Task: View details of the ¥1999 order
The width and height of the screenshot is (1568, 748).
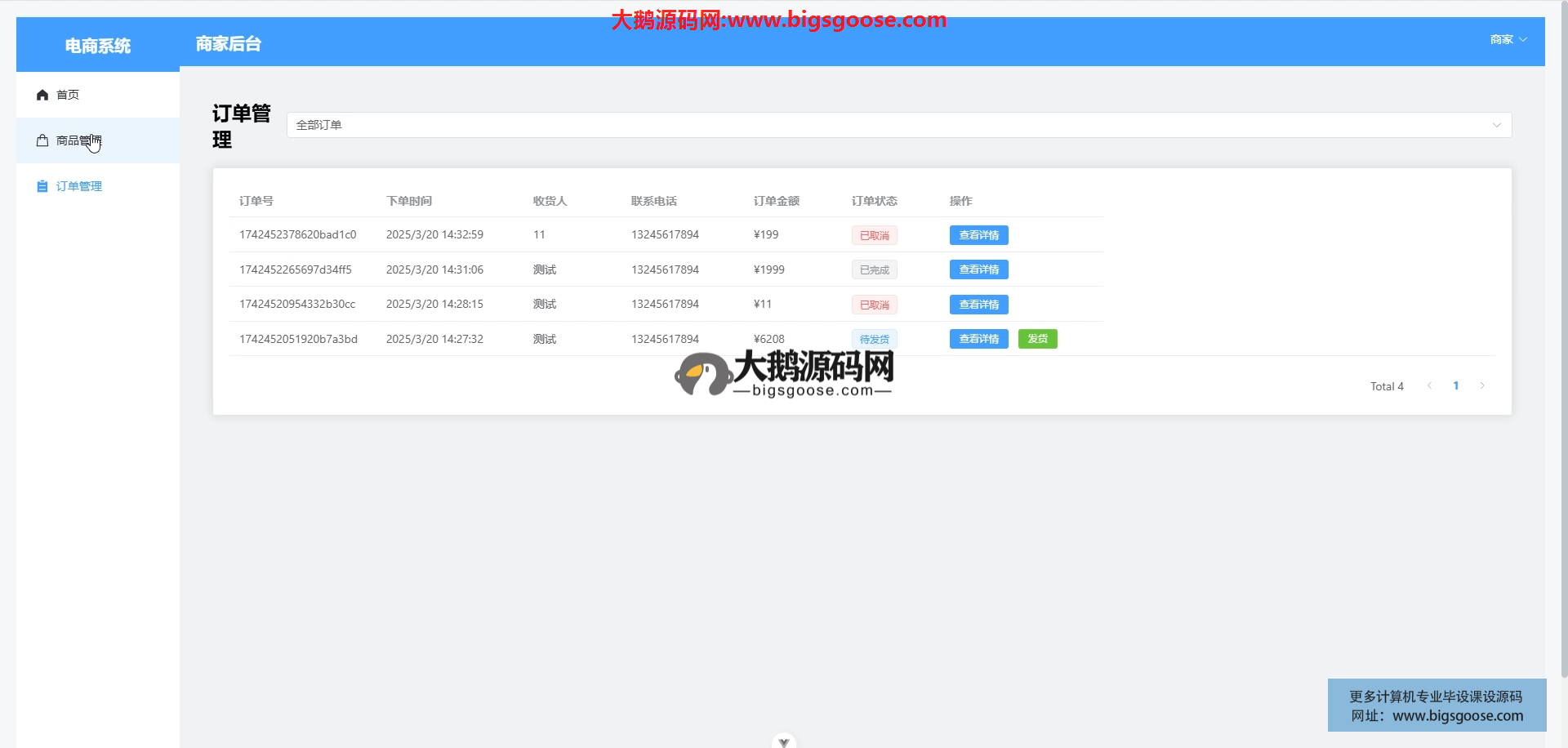Action: (978, 269)
